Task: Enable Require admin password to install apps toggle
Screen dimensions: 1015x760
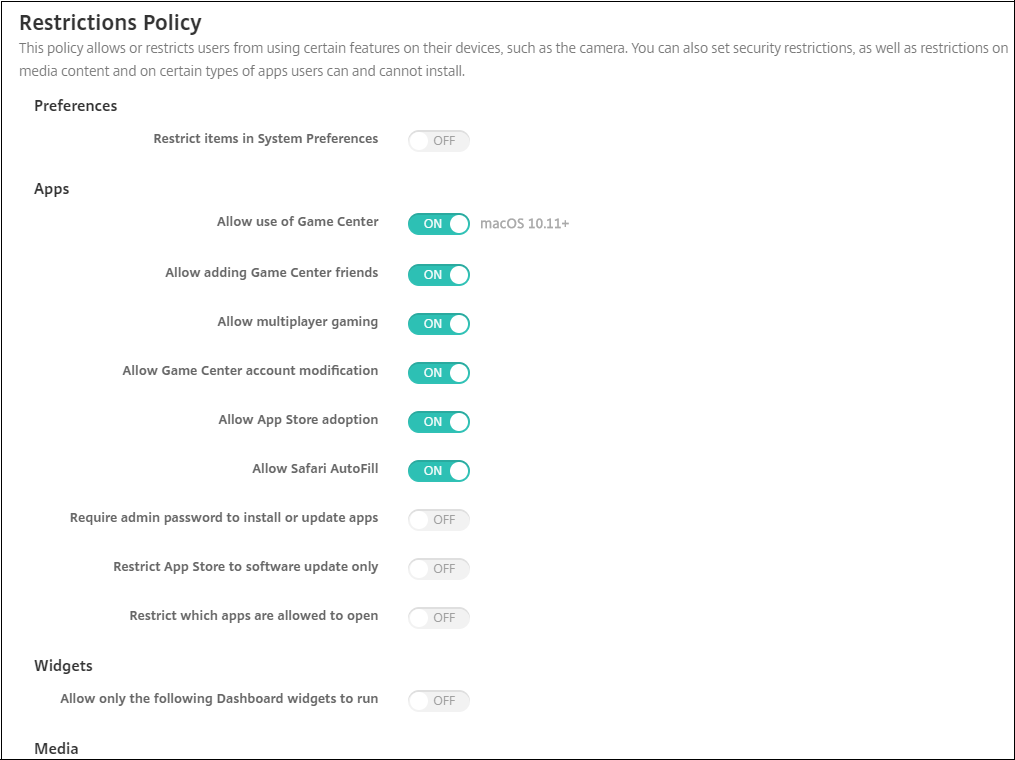Action: pyautogui.click(x=438, y=520)
